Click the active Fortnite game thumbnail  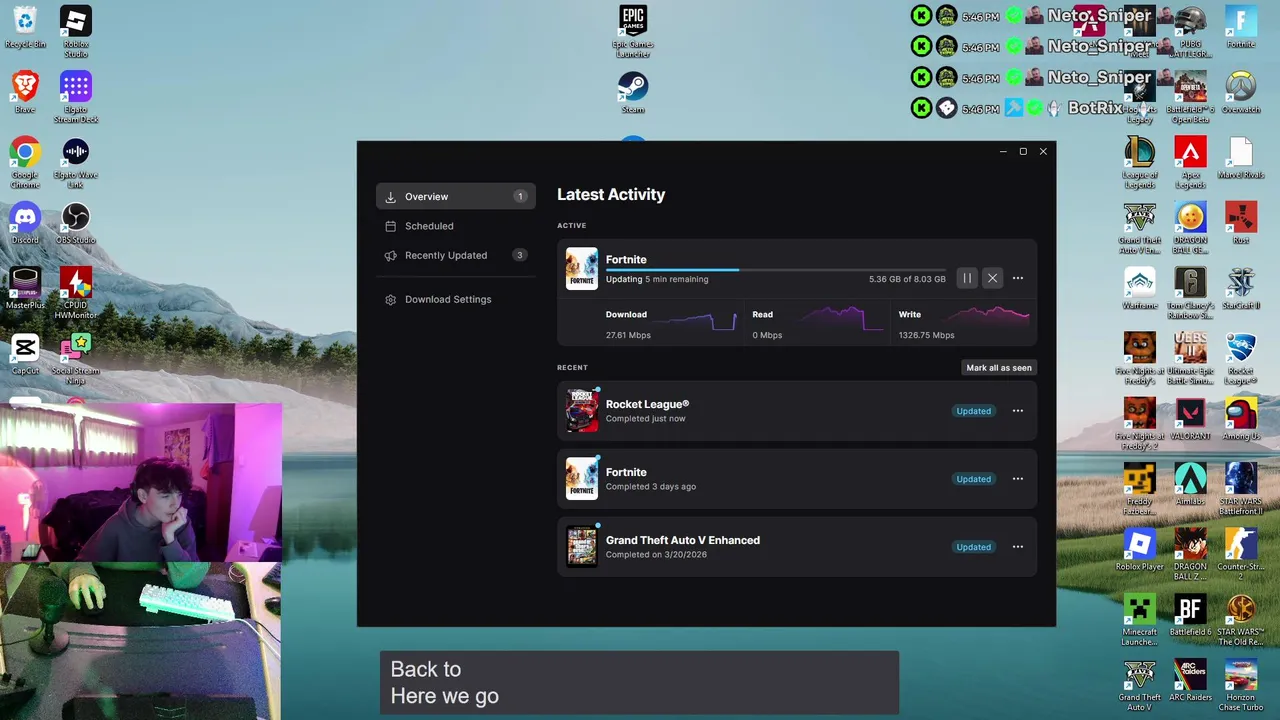pos(582,268)
